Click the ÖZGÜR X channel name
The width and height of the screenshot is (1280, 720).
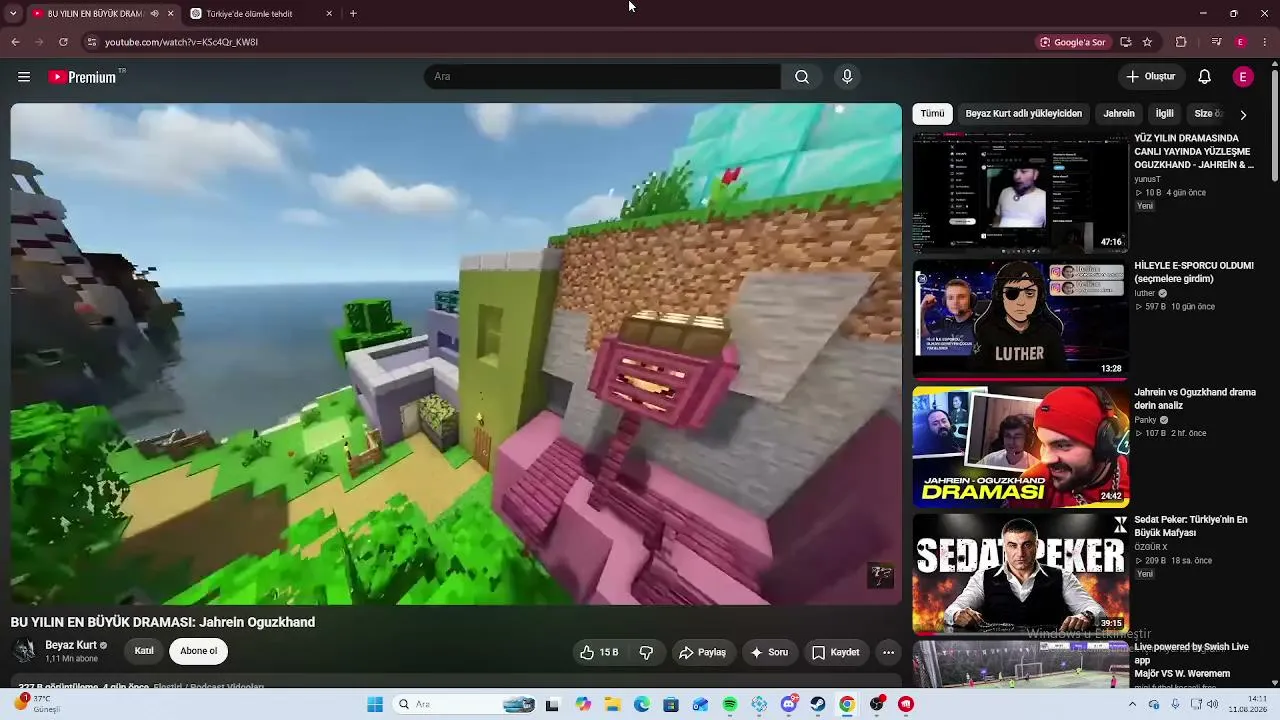click(1151, 547)
